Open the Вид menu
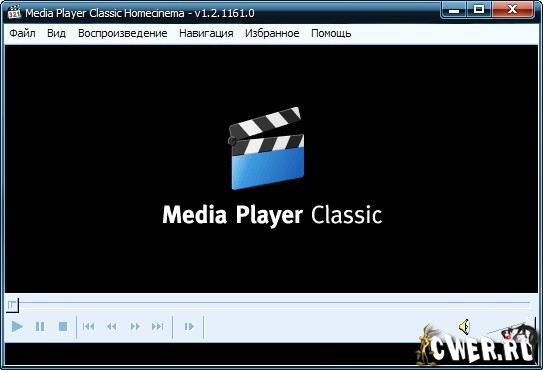This screenshot has width=543, height=370. click(56, 33)
